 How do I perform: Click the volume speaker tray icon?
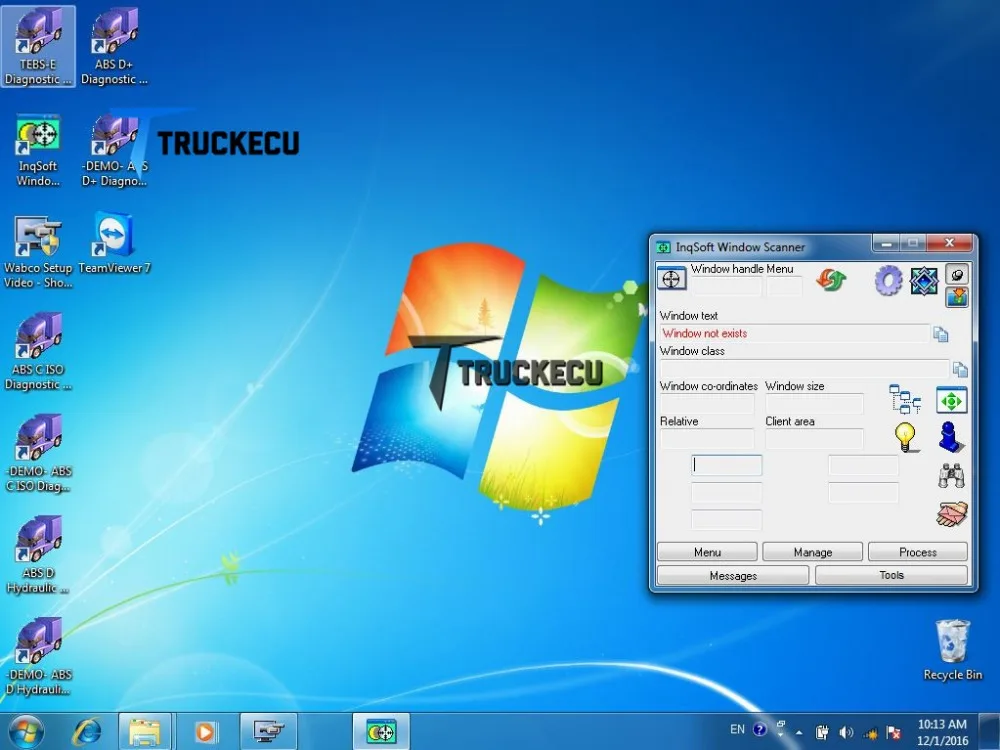click(x=846, y=732)
